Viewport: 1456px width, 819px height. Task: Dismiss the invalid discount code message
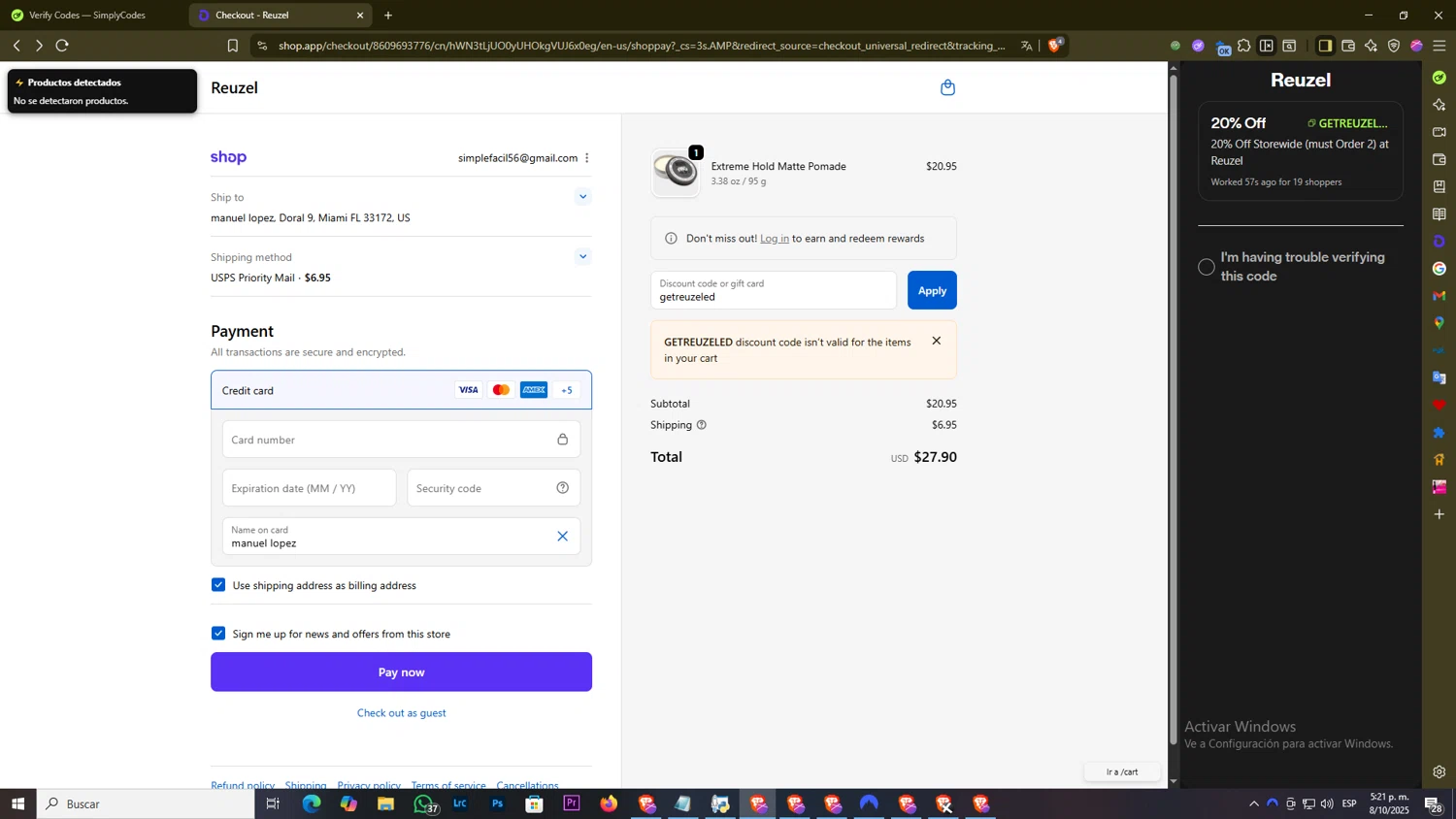[x=936, y=341]
